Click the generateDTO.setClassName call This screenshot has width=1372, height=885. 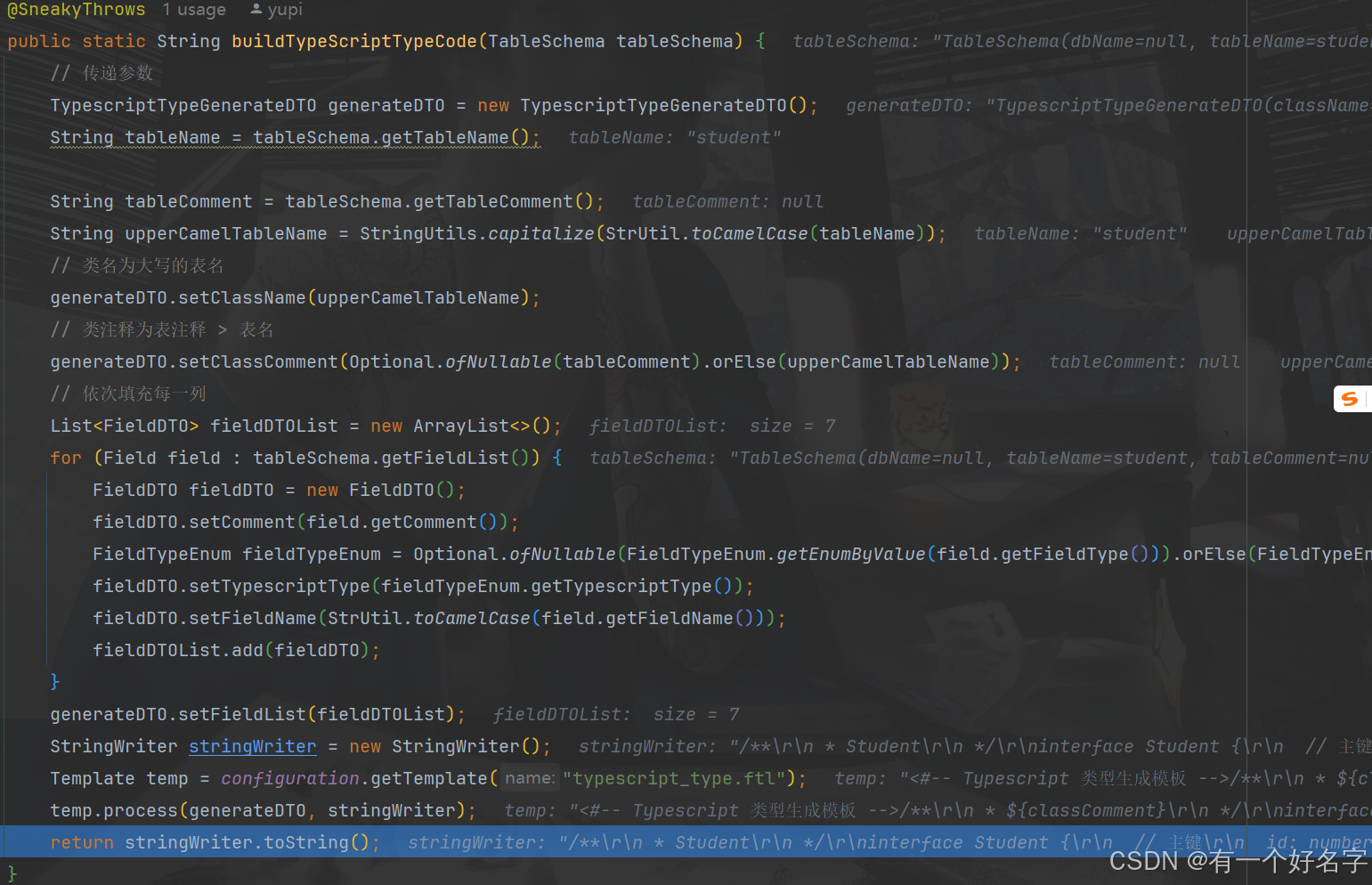click(x=295, y=297)
